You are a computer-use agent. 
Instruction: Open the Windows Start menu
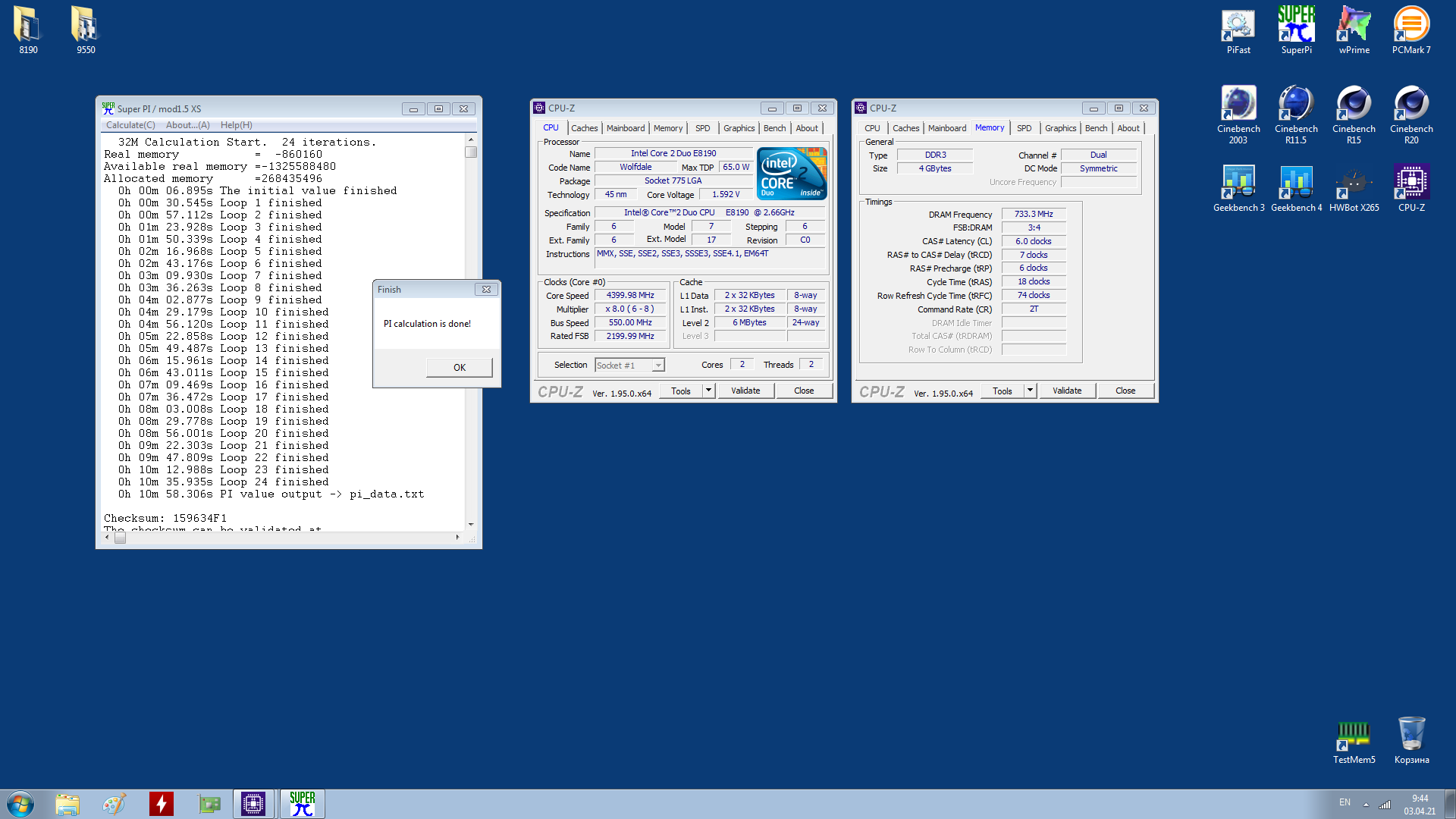click(20, 804)
